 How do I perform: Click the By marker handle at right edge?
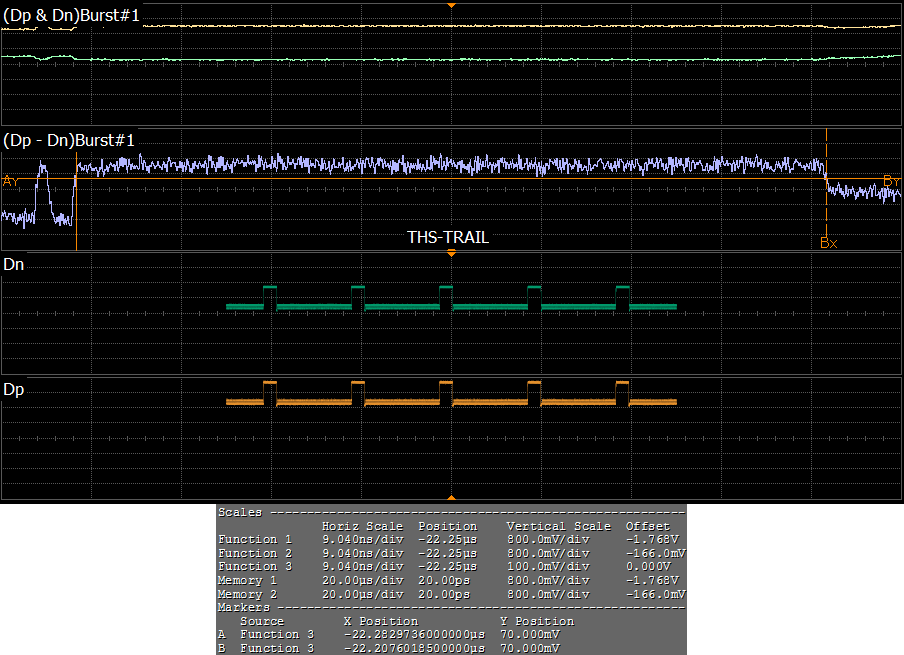click(x=891, y=180)
